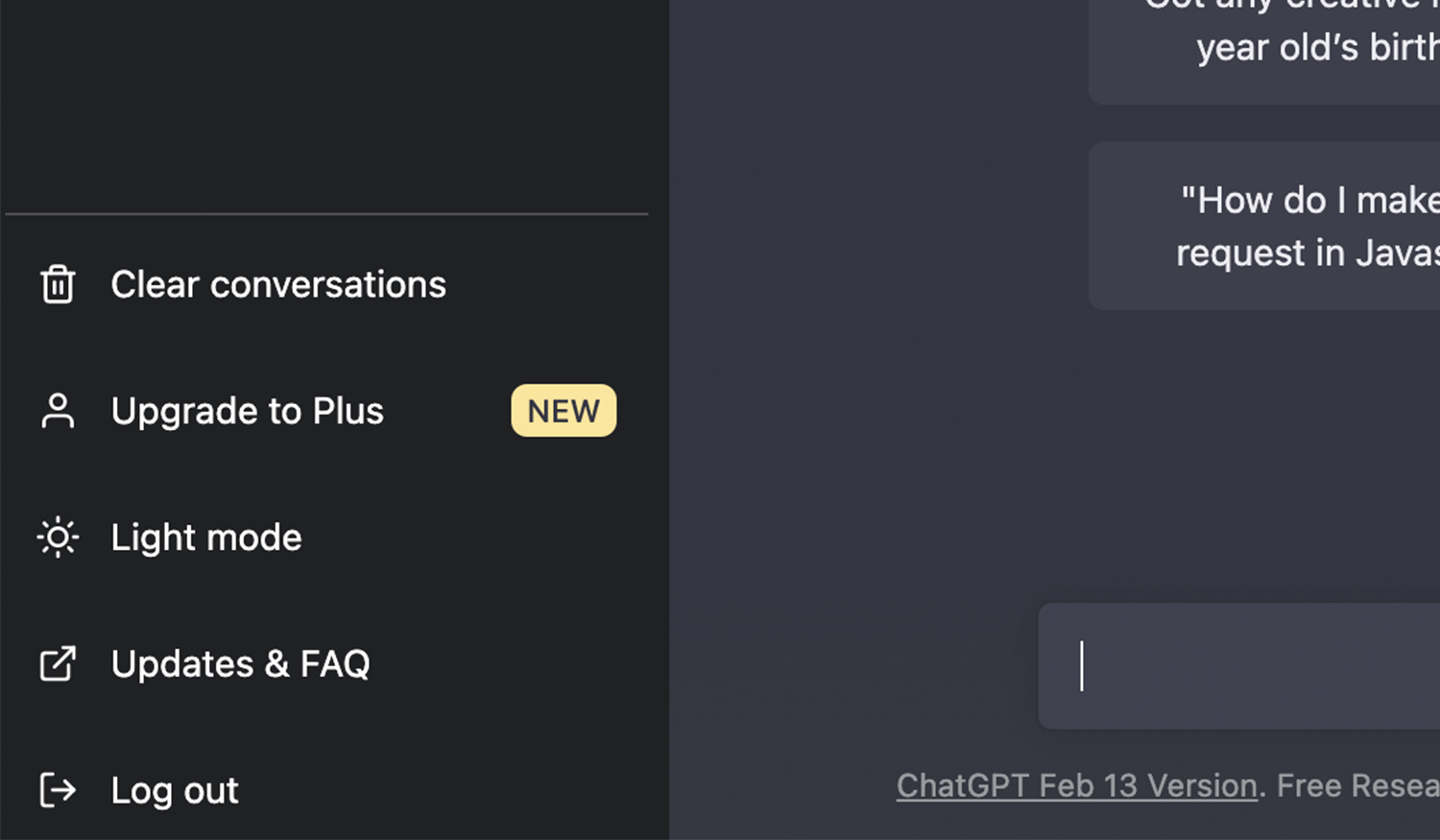The image size is (1440, 840).
Task: Select Log out from the menu
Action: pyautogui.click(x=175, y=789)
